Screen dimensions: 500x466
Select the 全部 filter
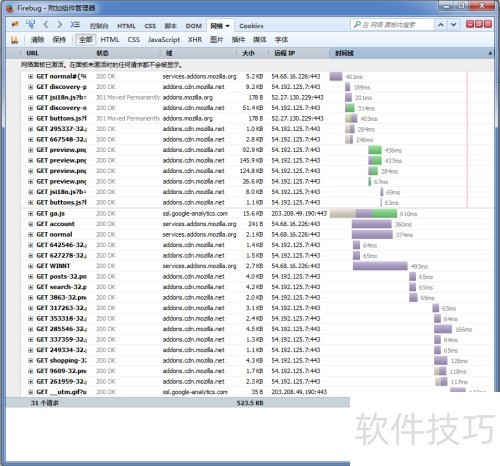(x=86, y=40)
